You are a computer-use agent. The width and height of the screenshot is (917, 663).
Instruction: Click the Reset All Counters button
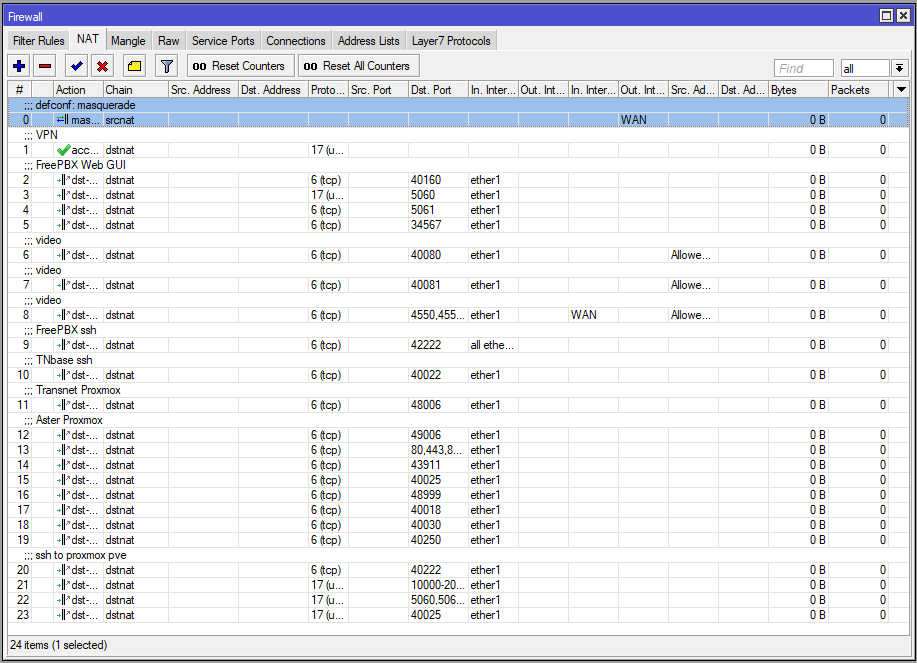pos(358,66)
